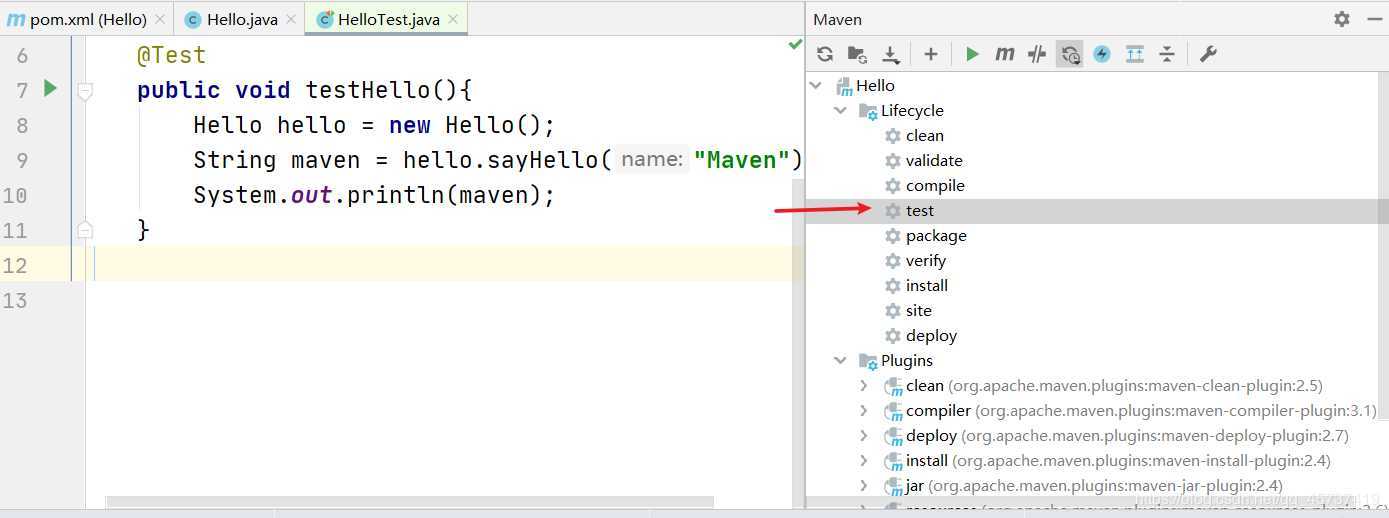The width and height of the screenshot is (1389, 518).
Task: Click the green inspection checkmark in the editor
Action: pyautogui.click(x=795, y=44)
